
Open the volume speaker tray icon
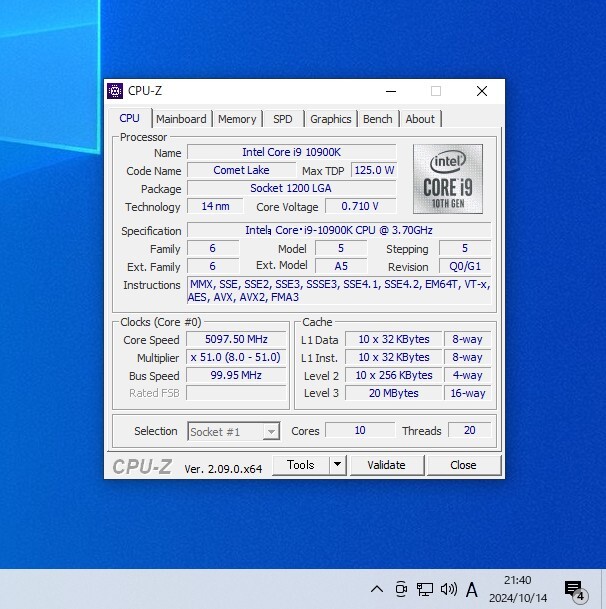point(449,589)
